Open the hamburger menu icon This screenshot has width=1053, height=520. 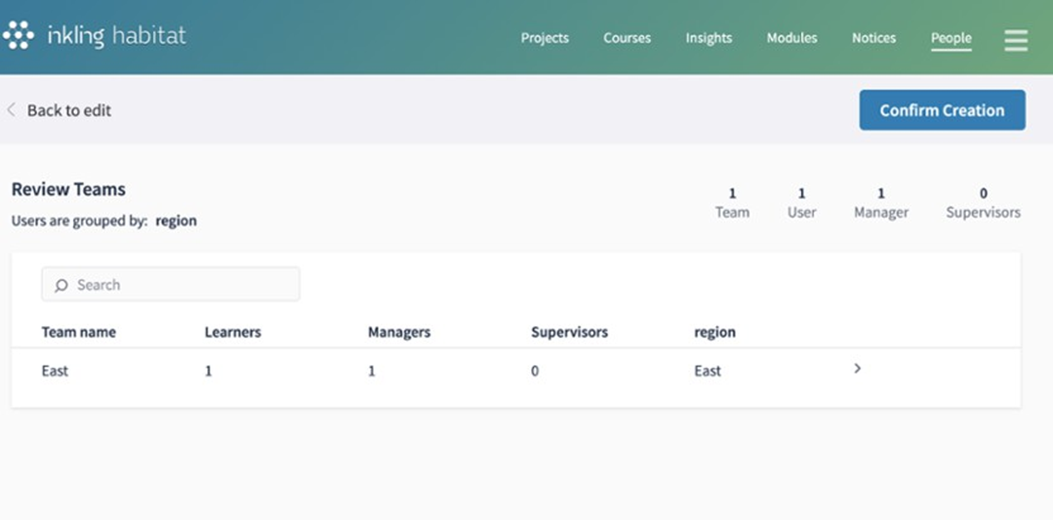1016,40
